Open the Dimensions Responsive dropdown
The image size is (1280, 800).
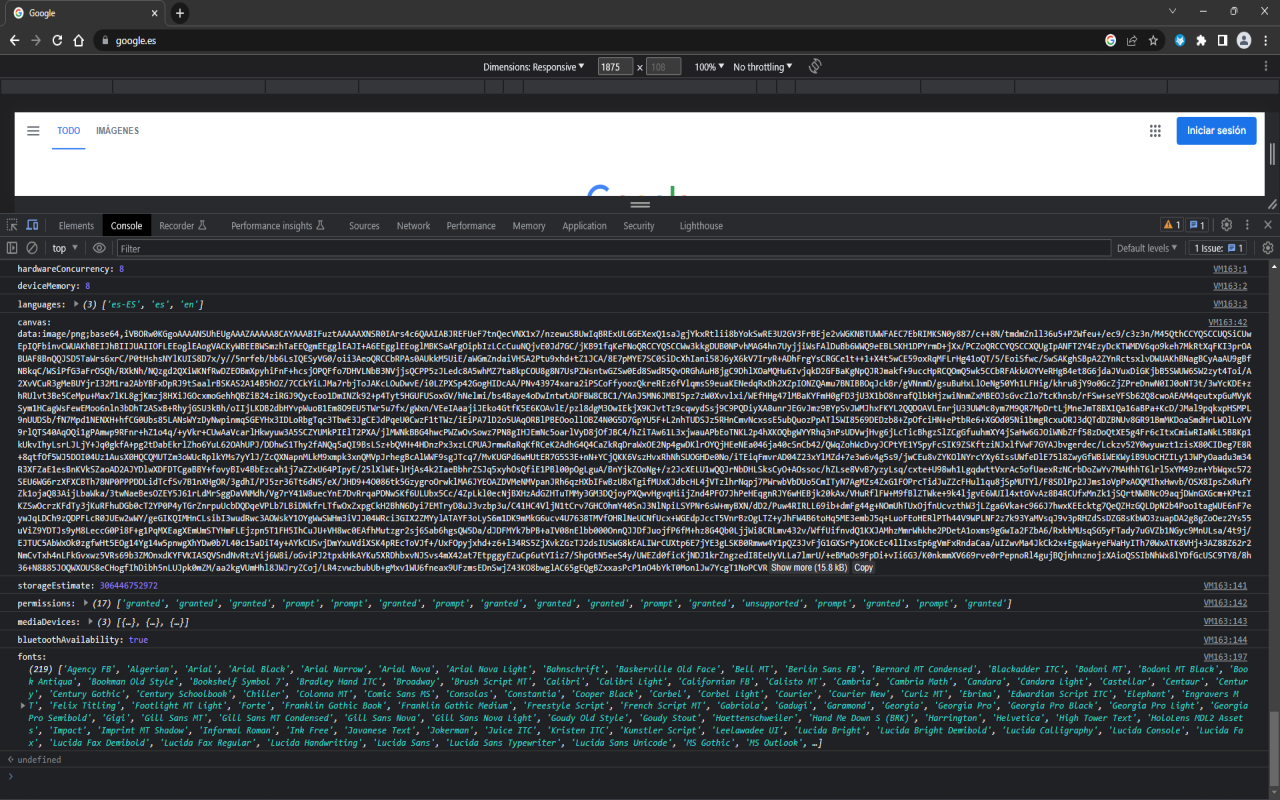pos(534,67)
